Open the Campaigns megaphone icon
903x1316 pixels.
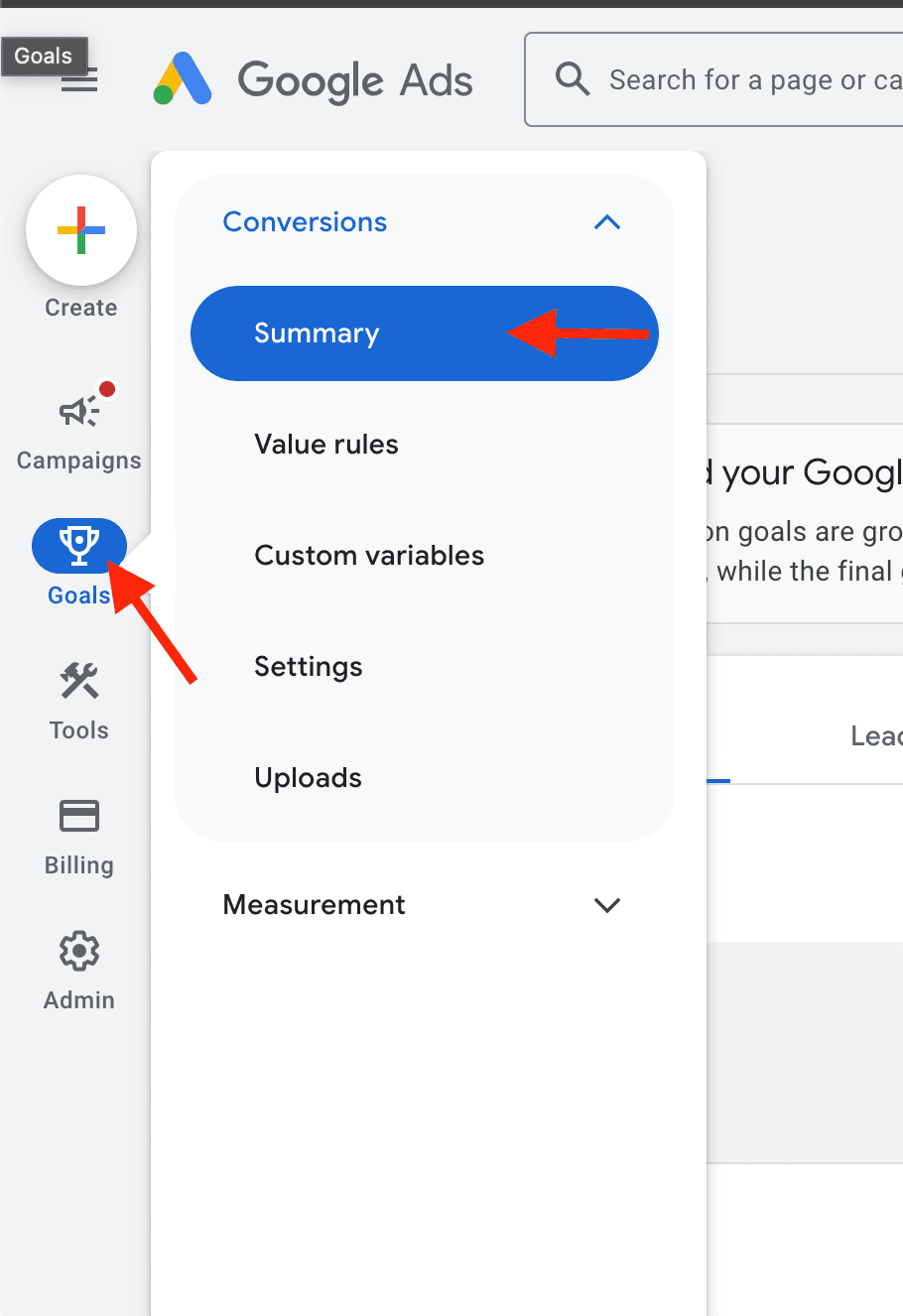pos(79,410)
